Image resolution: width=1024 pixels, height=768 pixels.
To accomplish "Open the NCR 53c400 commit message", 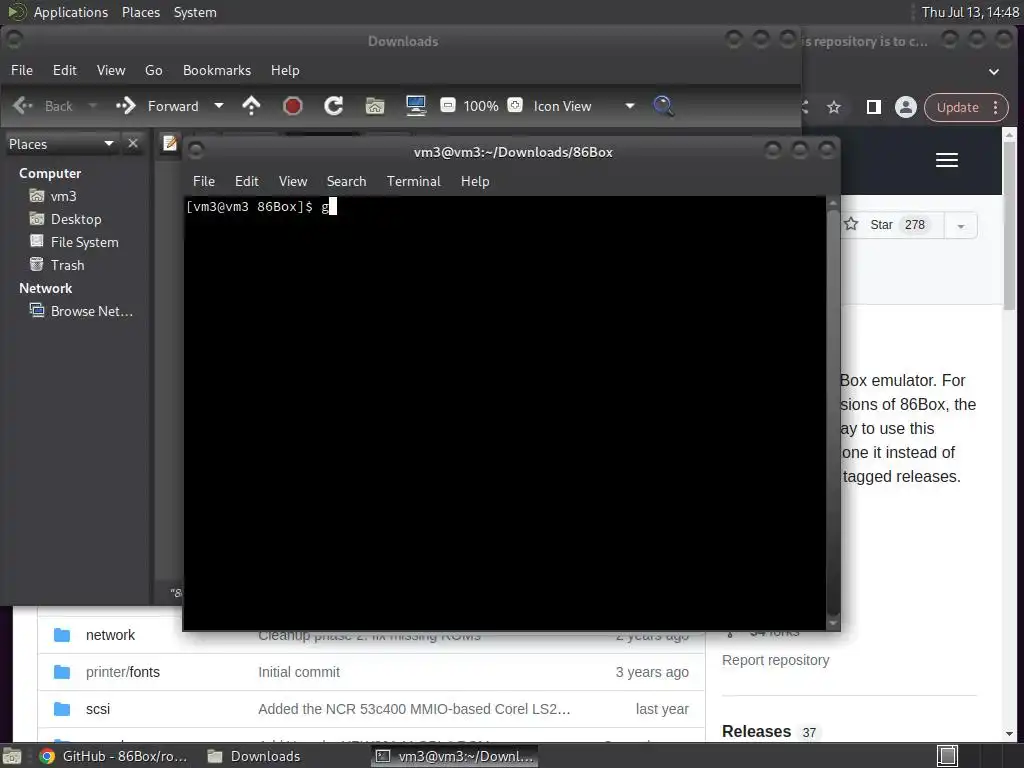I will coord(414,709).
